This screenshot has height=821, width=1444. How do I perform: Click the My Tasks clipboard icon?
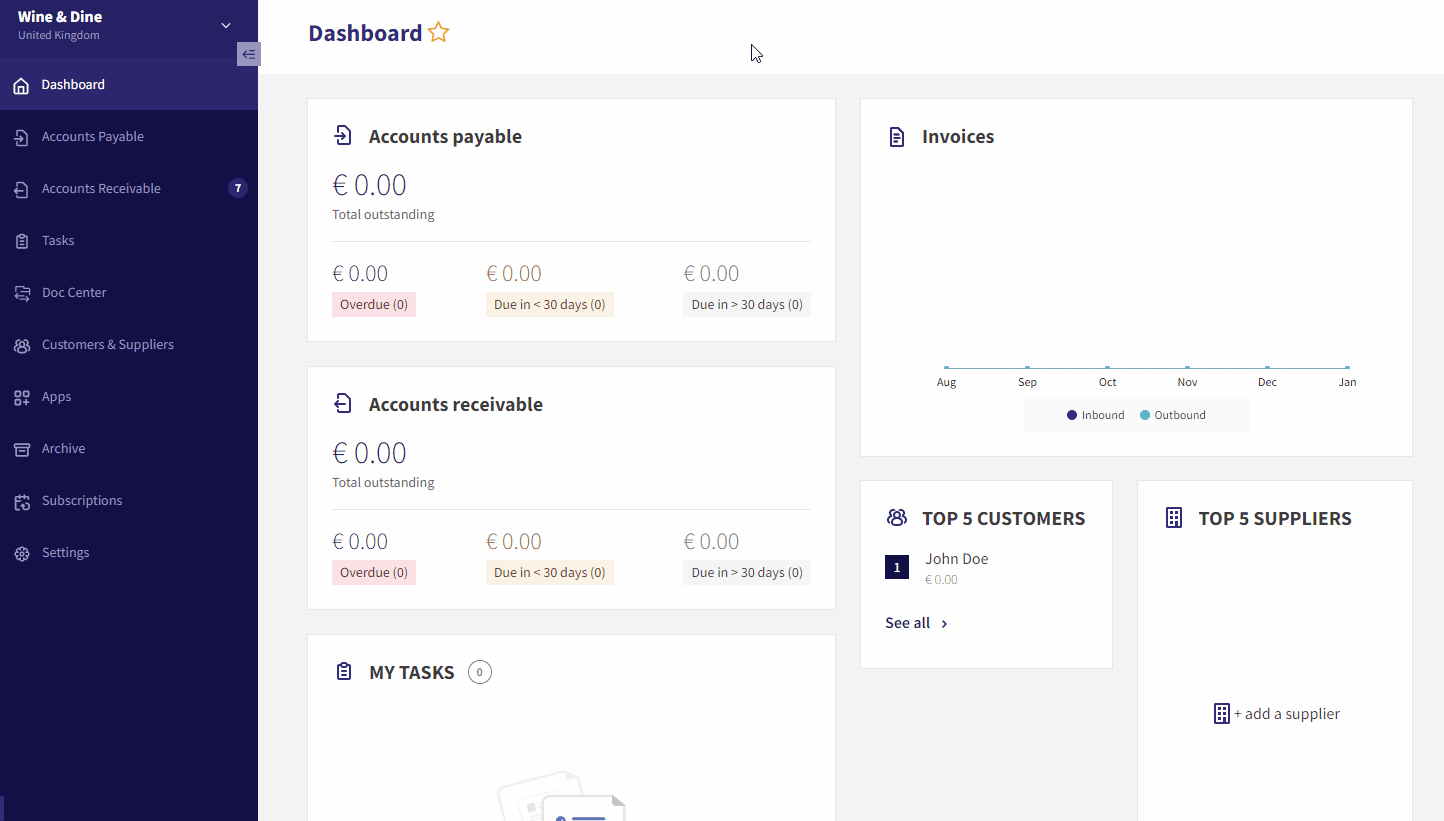coord(344,672)
